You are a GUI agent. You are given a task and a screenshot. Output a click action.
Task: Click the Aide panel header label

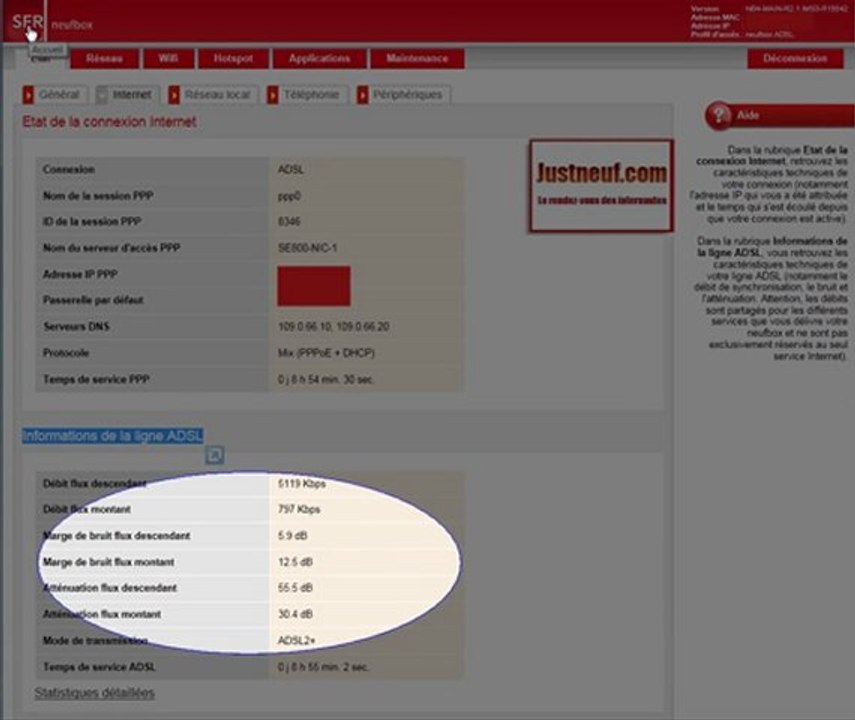[x=748, y=115]
